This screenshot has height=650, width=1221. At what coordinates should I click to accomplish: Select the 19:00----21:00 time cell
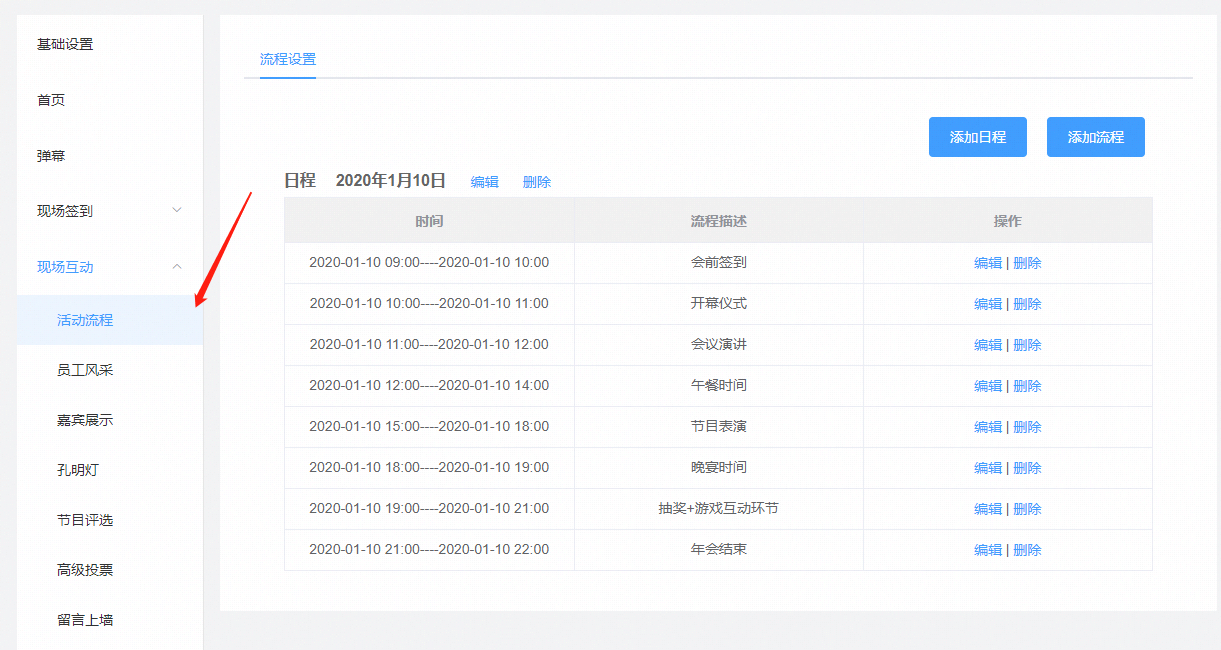429,509
